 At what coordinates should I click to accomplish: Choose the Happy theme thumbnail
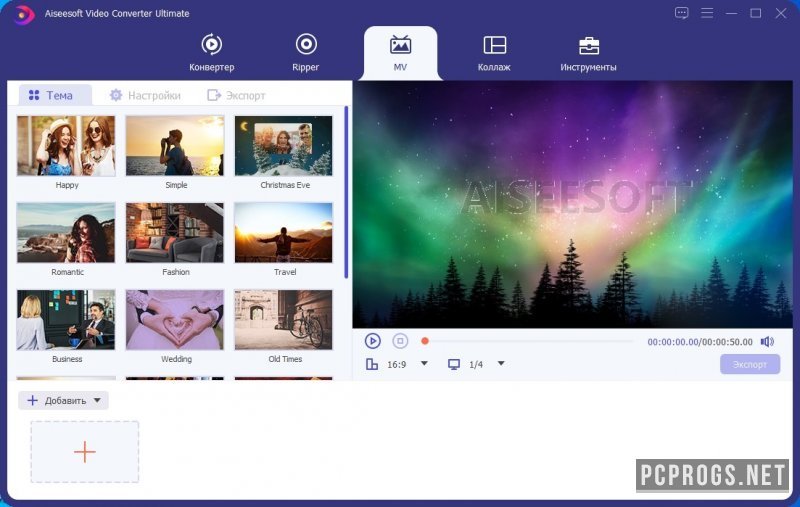pyautogui.click(x=66, y=146)
